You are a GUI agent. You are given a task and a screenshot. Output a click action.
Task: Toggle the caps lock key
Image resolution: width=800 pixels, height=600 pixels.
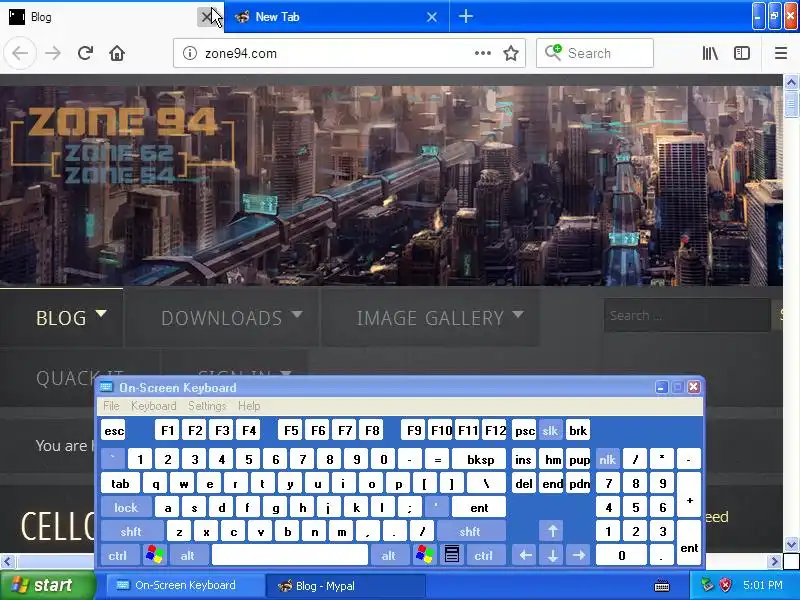(x=126, y=508)
